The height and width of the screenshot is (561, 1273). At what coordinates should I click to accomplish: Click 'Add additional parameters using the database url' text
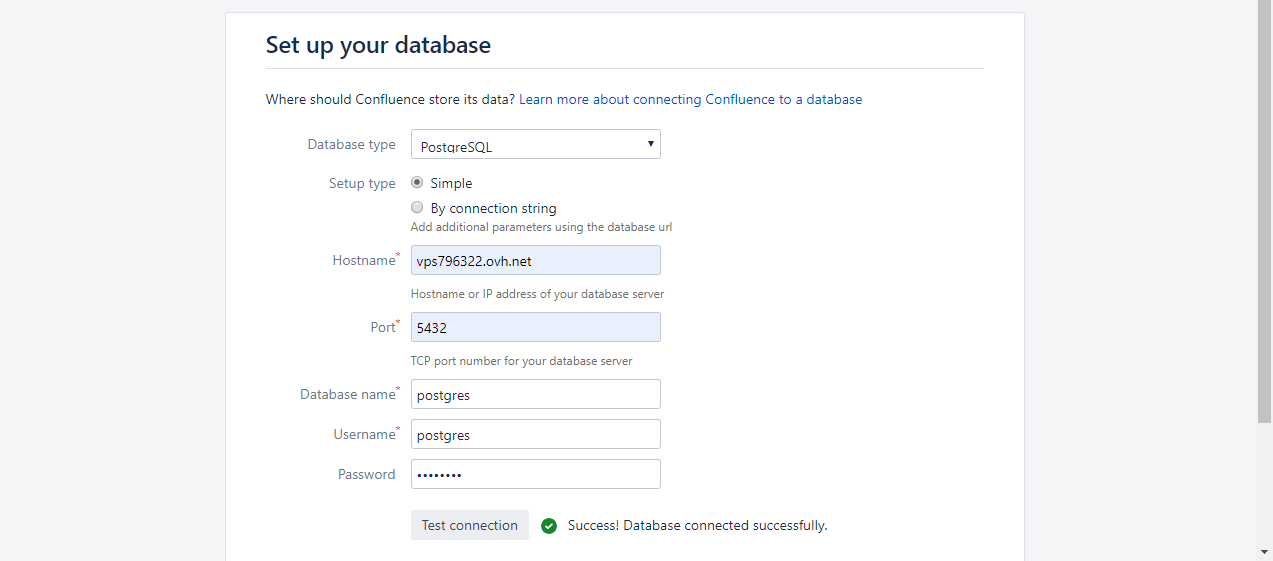pyautogui.click(x=541, y=227)
